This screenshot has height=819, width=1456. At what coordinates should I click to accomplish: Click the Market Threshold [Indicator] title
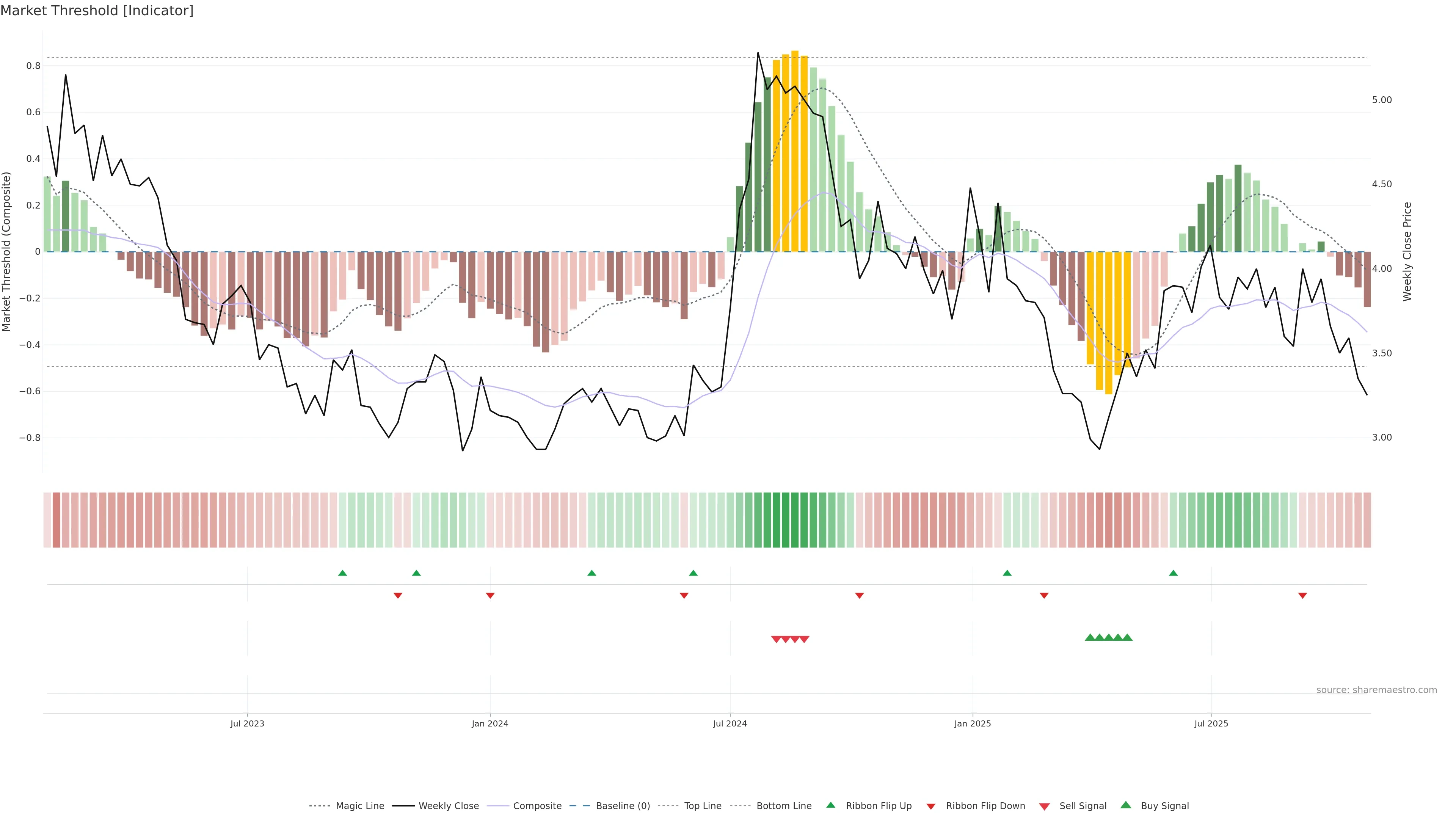(97, 10)
